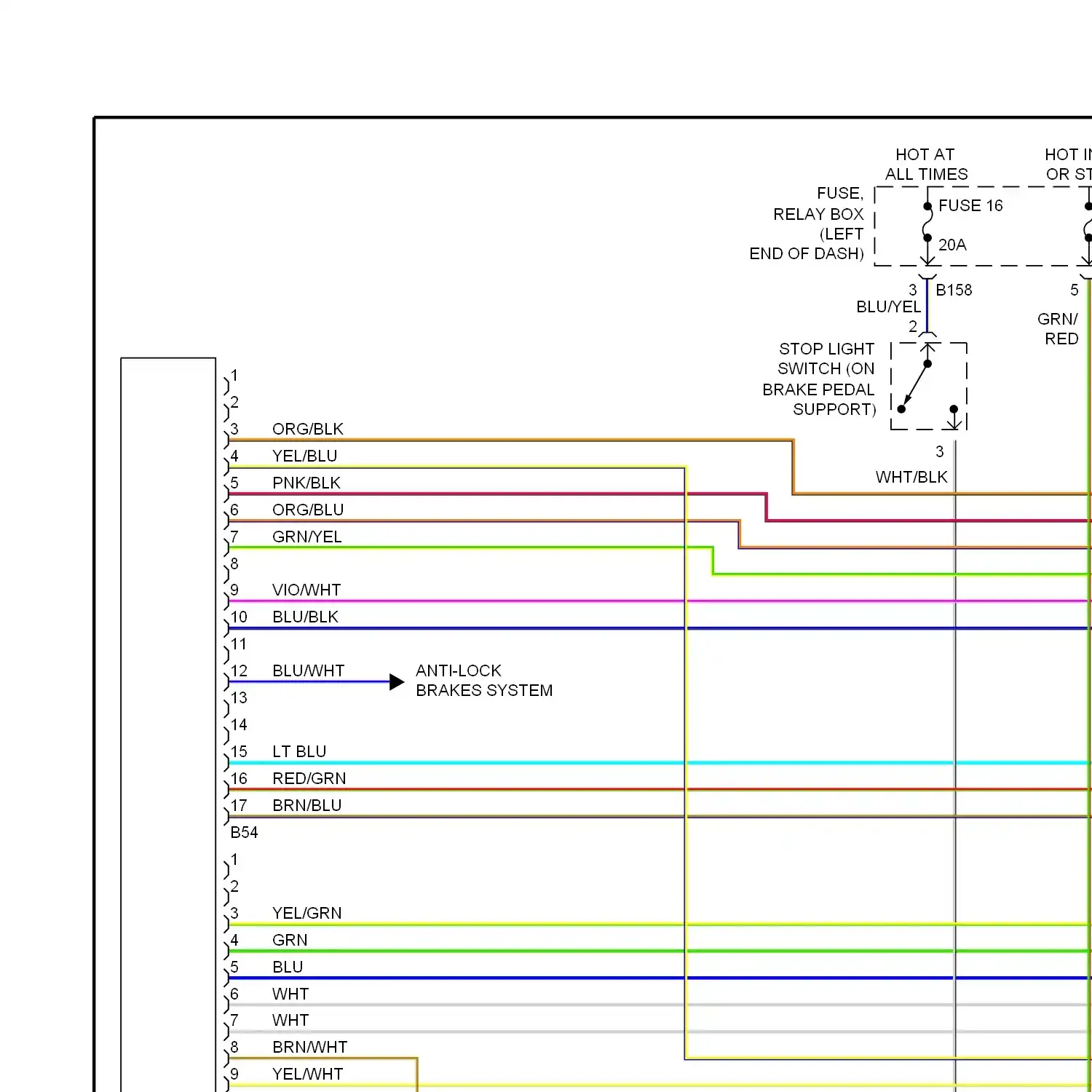Click the Fuse 16 fuse symbol
Screen dimensions: 1092x1092
927,223
